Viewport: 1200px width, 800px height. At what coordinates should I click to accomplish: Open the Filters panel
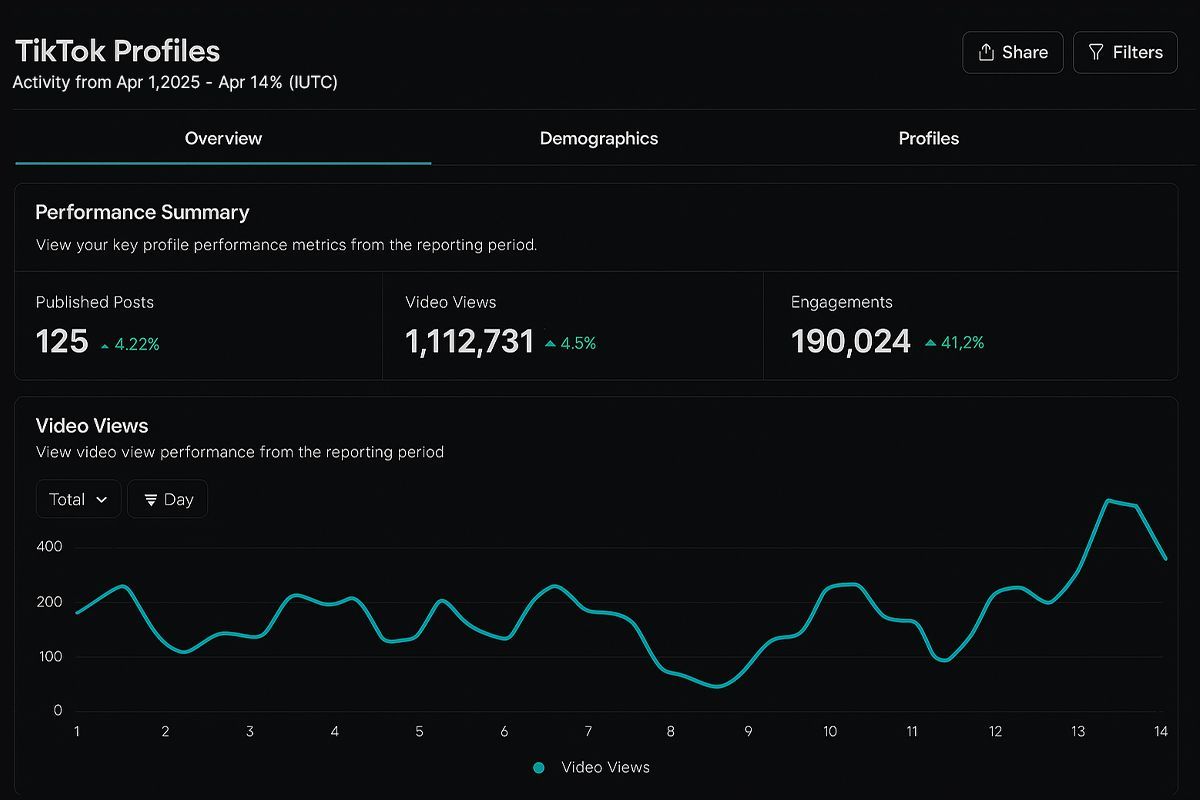click(1125, 52)
